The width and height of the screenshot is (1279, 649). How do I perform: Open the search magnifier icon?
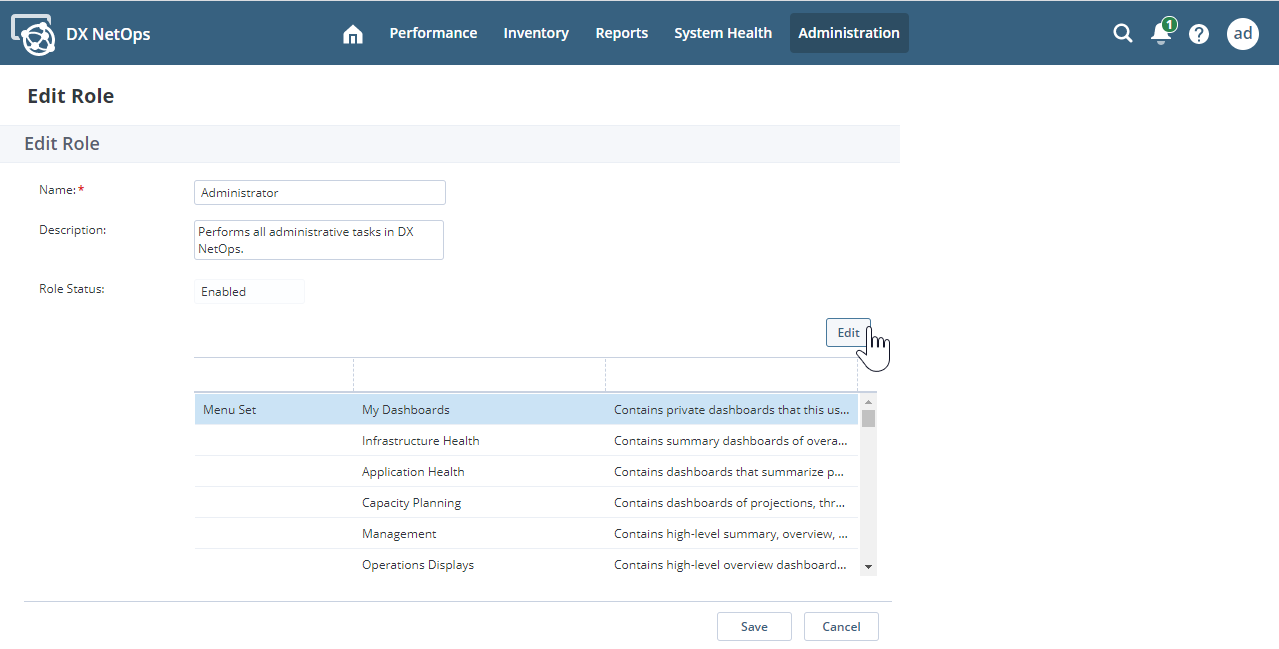[x=1122, y=33]
